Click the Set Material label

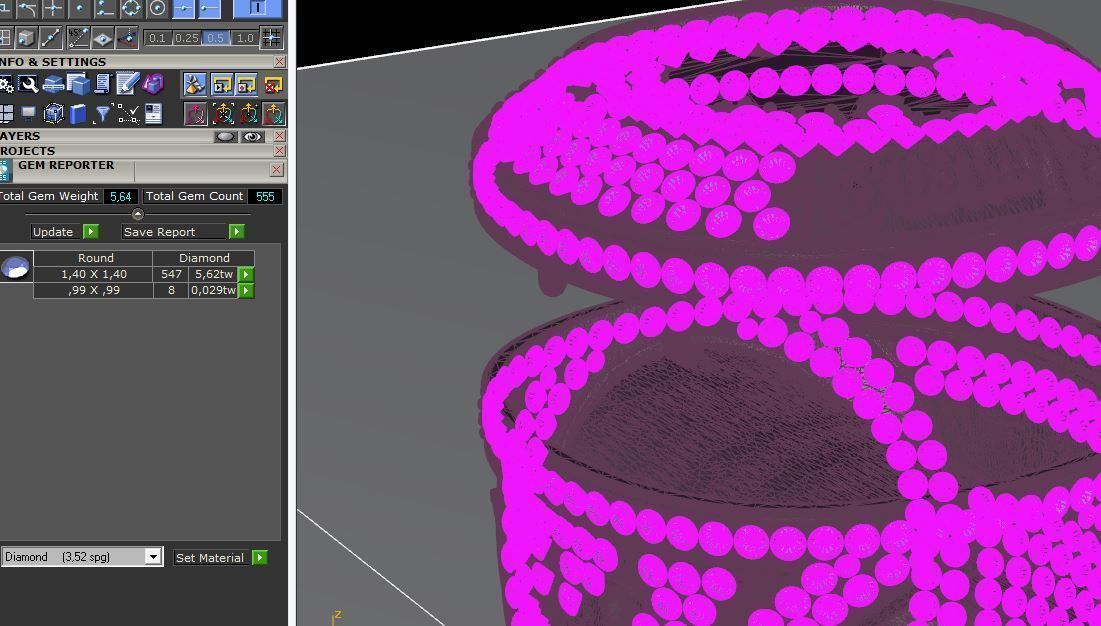click(210, 558)
